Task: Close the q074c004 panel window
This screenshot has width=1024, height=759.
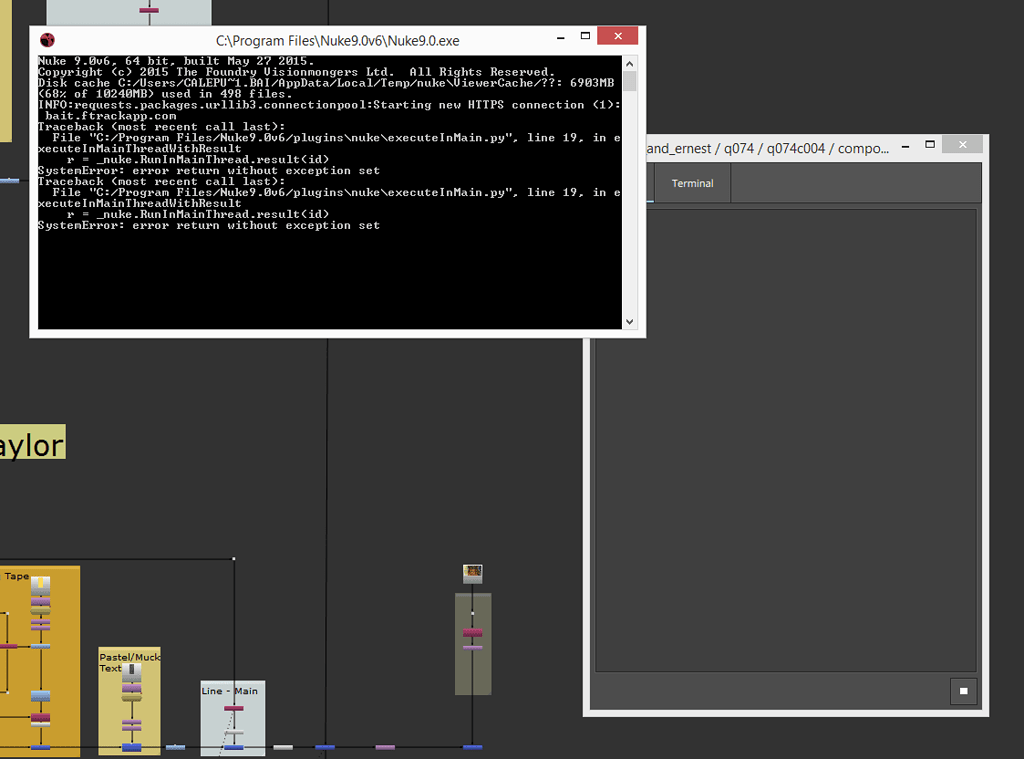Action: coord(964,145)
